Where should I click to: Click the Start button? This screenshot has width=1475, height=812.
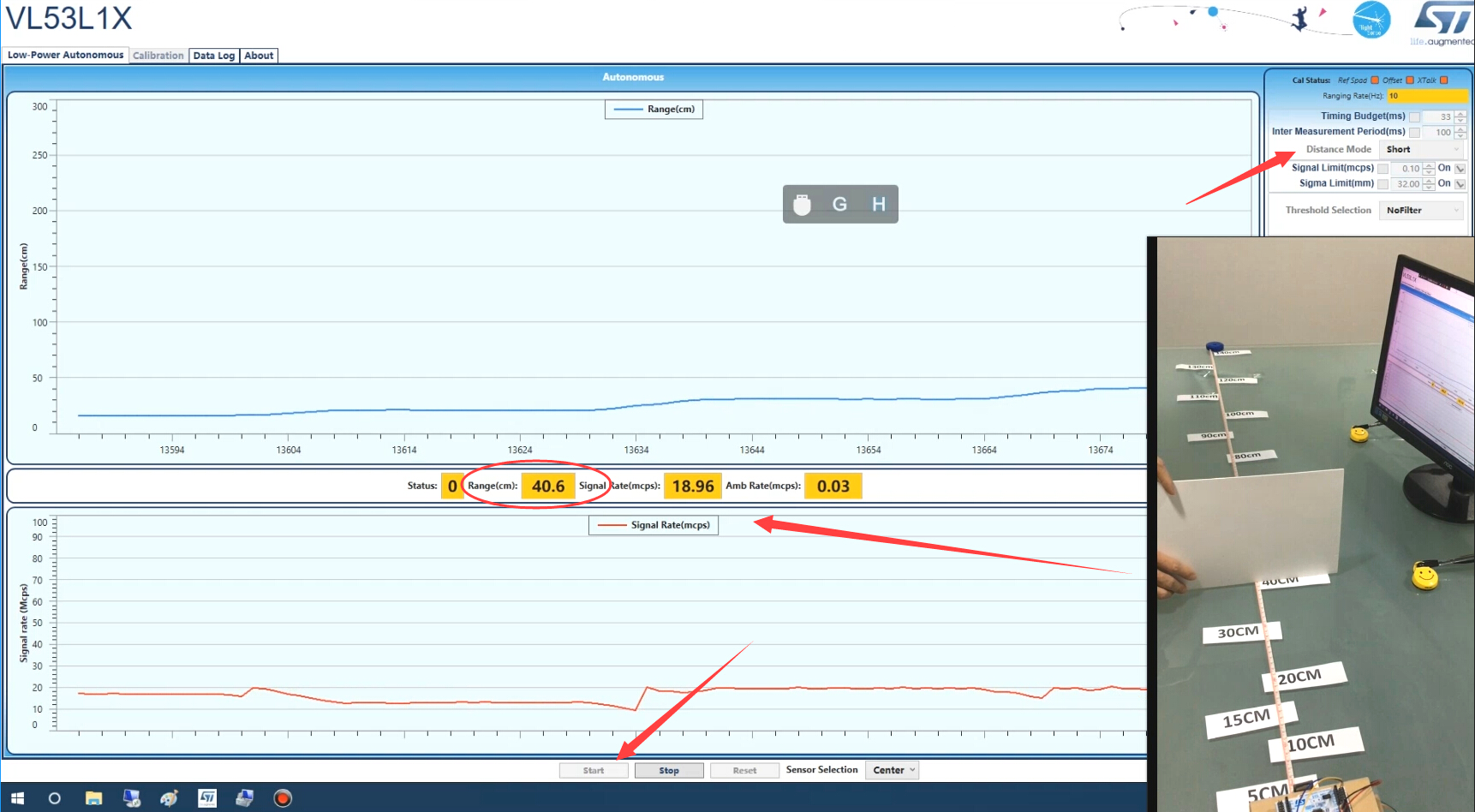(594, 771)
